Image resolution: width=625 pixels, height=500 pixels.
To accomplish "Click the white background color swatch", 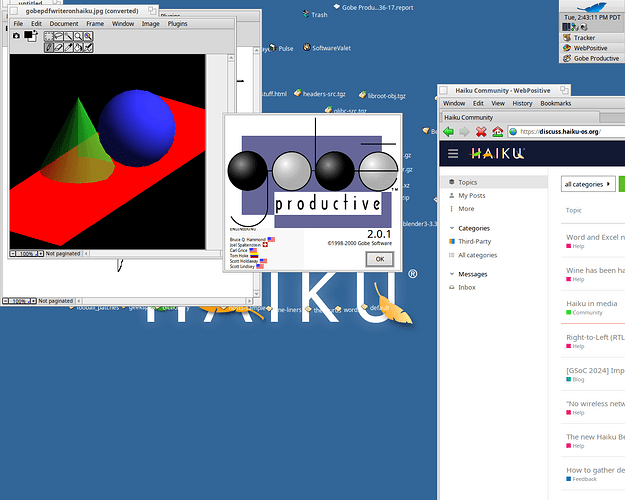I will [33, 39].
